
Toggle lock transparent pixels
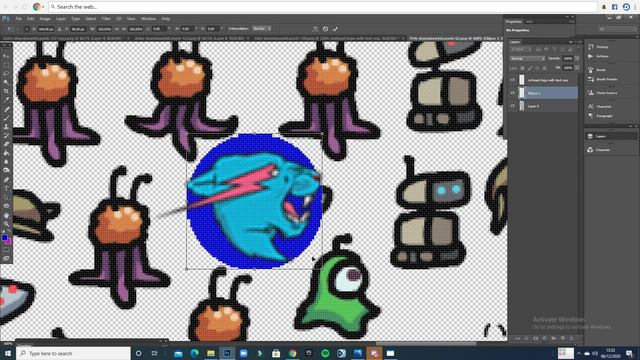(x=522, y=68)
